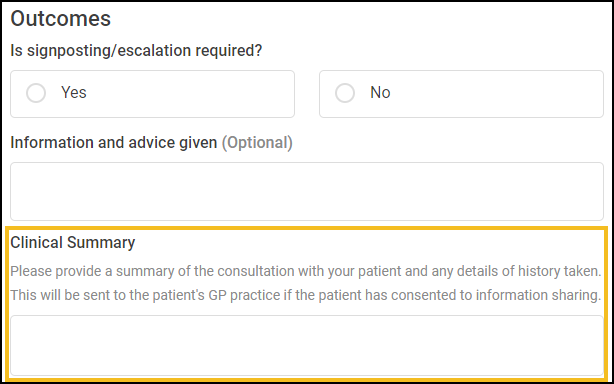Click the "Clinical Summary" field label
Viewport: 614px width, 384px height.
72,243
